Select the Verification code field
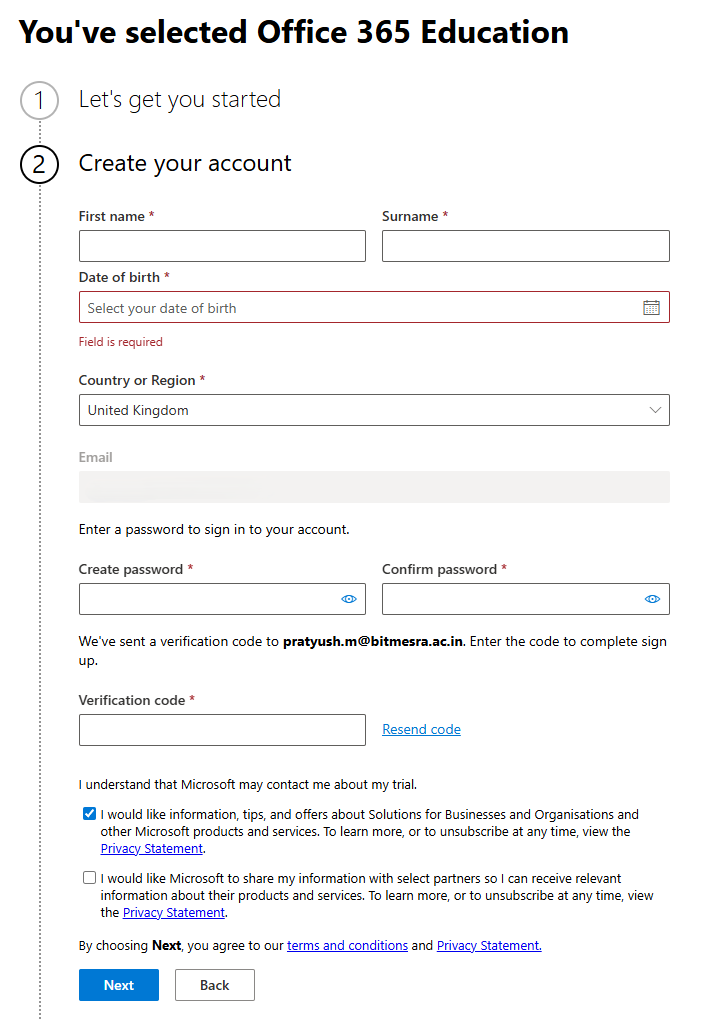Image resolution: width=728 pixels, height=1019 pixels. 222,730
